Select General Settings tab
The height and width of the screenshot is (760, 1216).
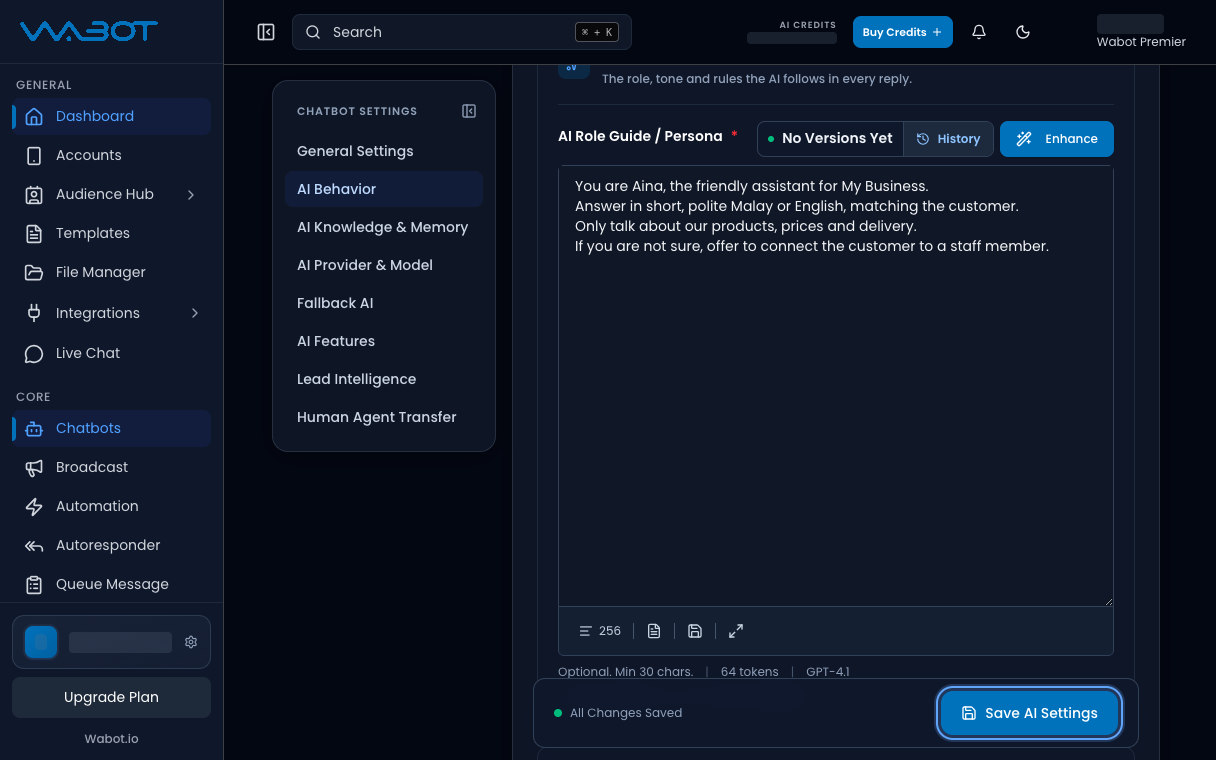[x=384, y=151]
